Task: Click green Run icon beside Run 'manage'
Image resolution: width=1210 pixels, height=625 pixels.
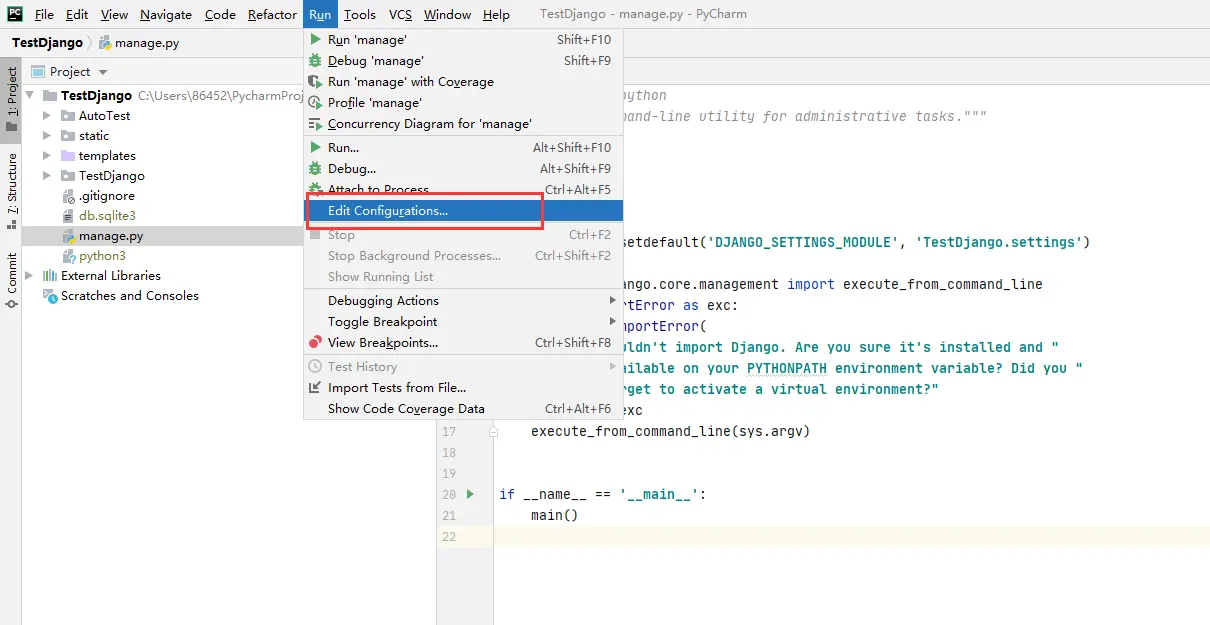Action: pyautogui.click(x=316, y=39)
